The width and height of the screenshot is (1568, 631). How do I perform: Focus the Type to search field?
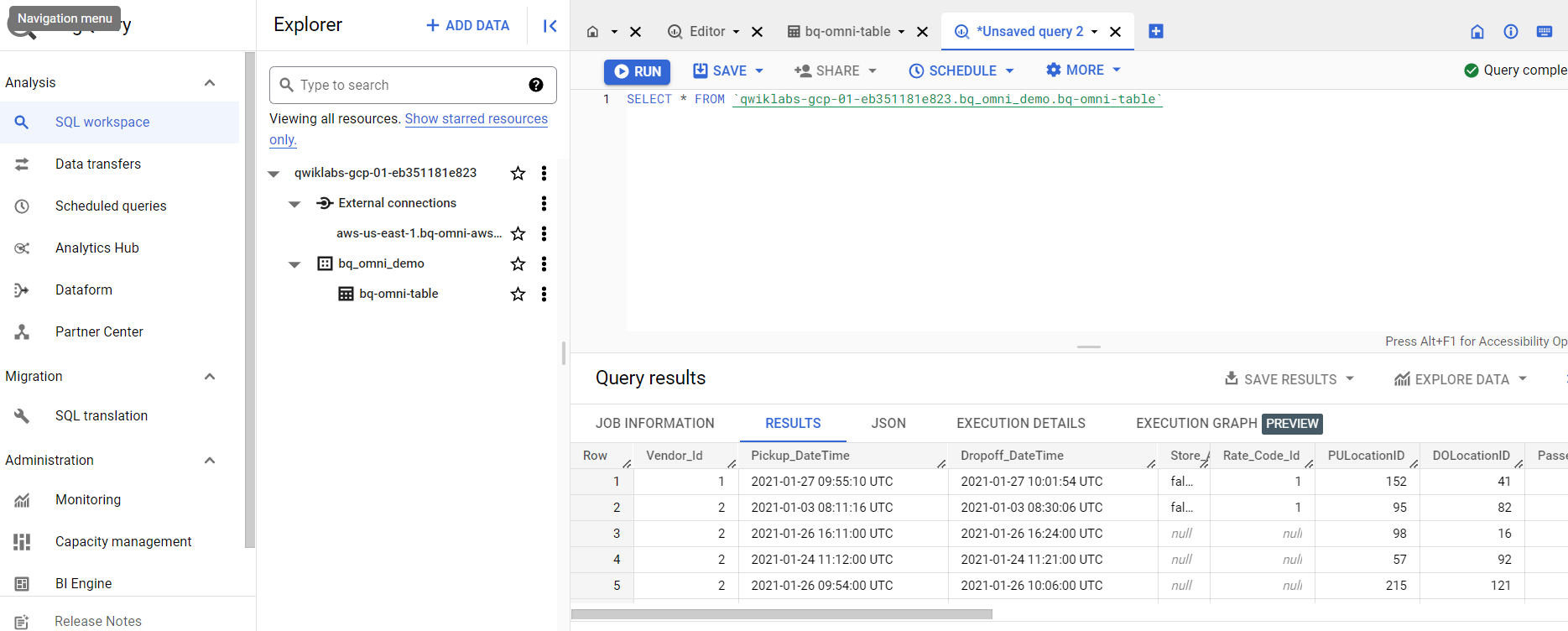[413, 85]
